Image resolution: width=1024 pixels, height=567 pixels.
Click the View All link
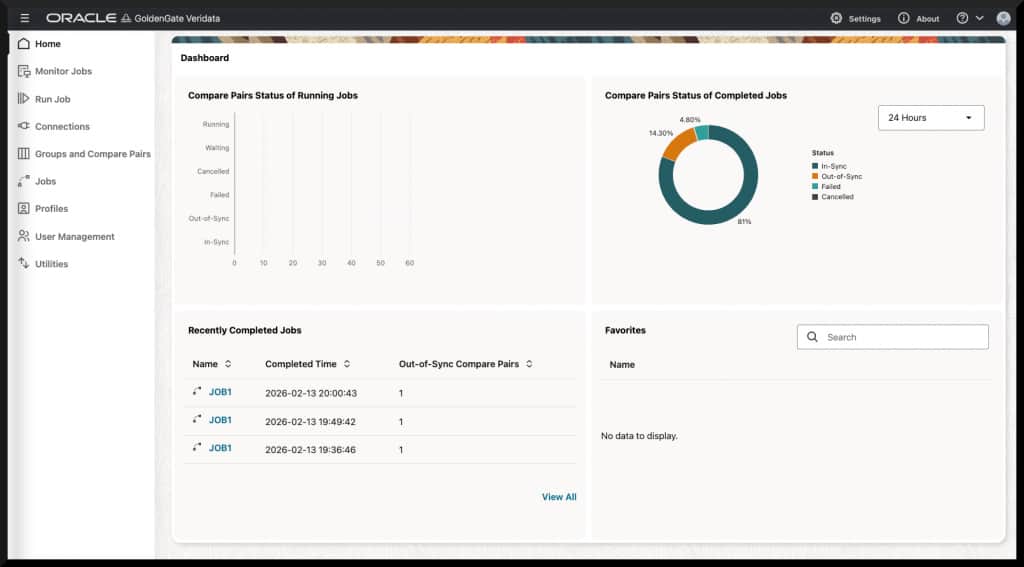[x=559, y=497]
